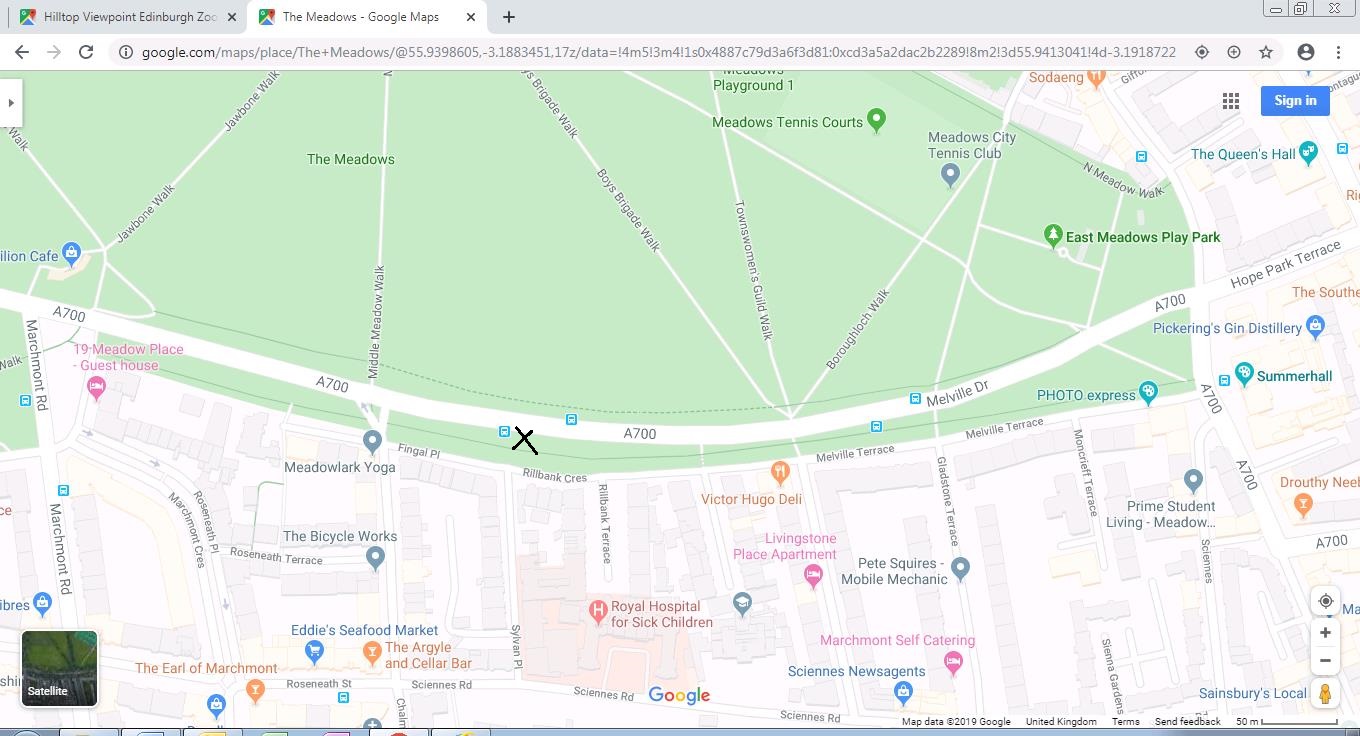Bookmark this page with the star icon

point(1266,52)
